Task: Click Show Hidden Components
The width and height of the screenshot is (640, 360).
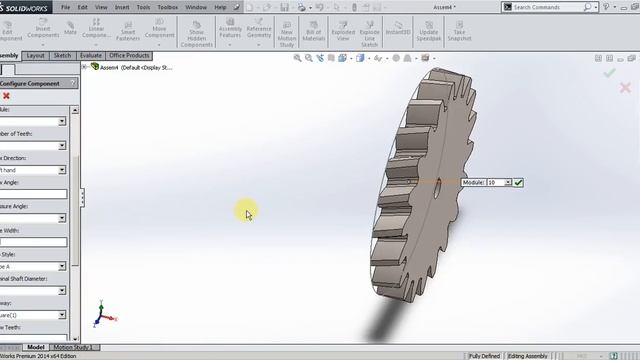Action: pyautogui.click(x=196, y=33)
